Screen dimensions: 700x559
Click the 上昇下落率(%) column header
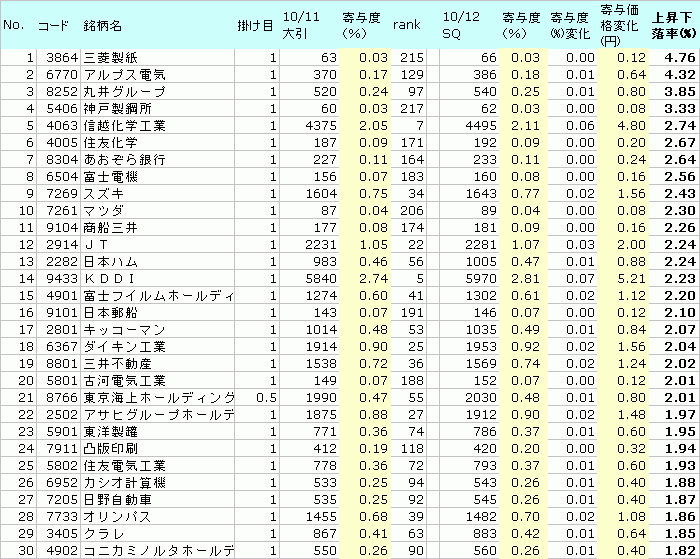pos(673,25)
